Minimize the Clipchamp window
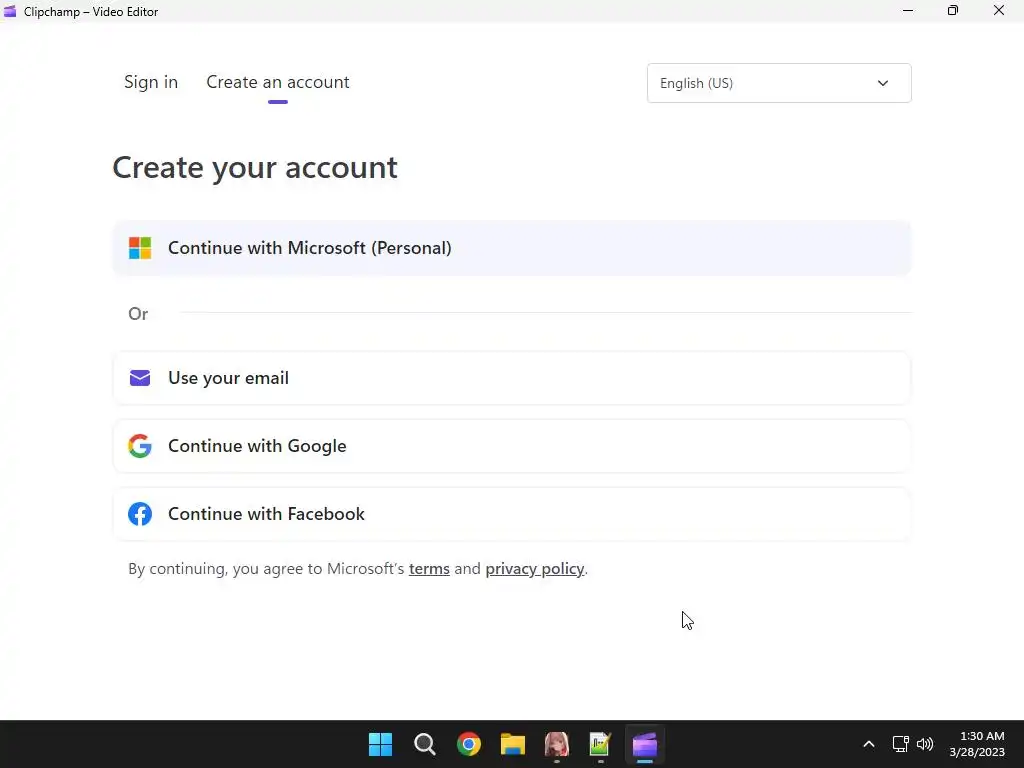 click(x=908, y=10)
